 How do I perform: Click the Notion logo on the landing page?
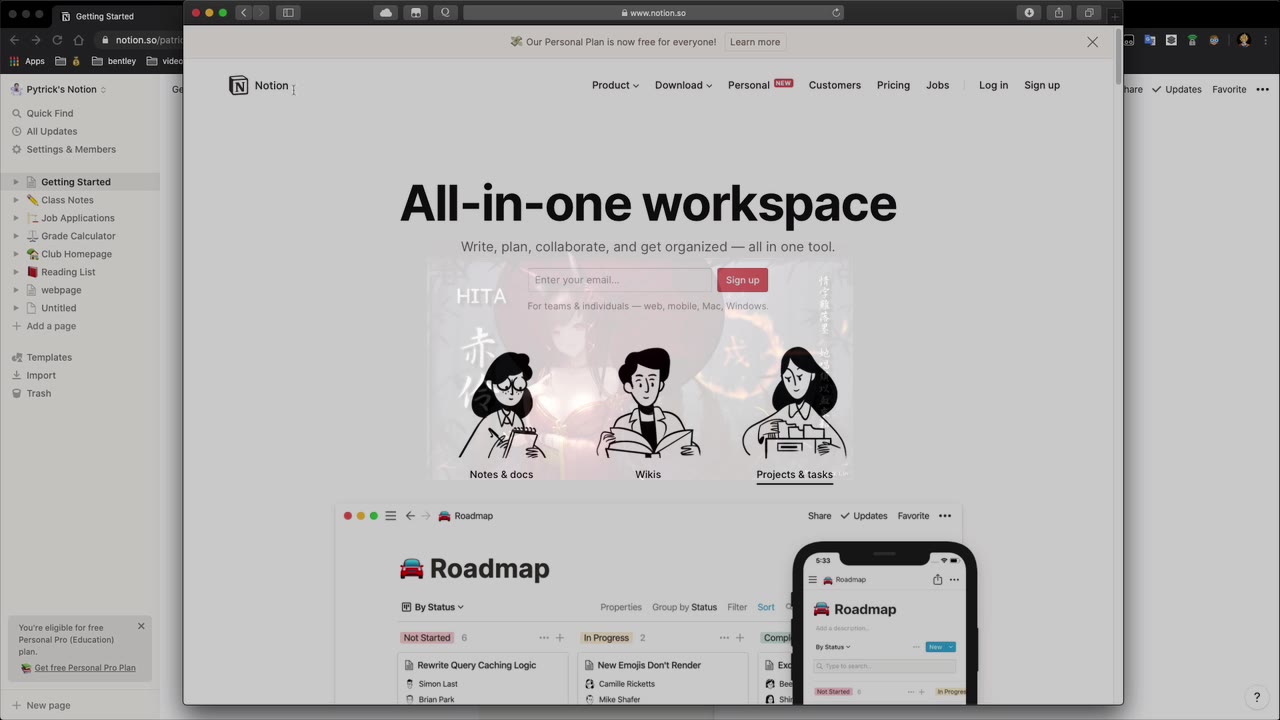(x=259, y=86)
